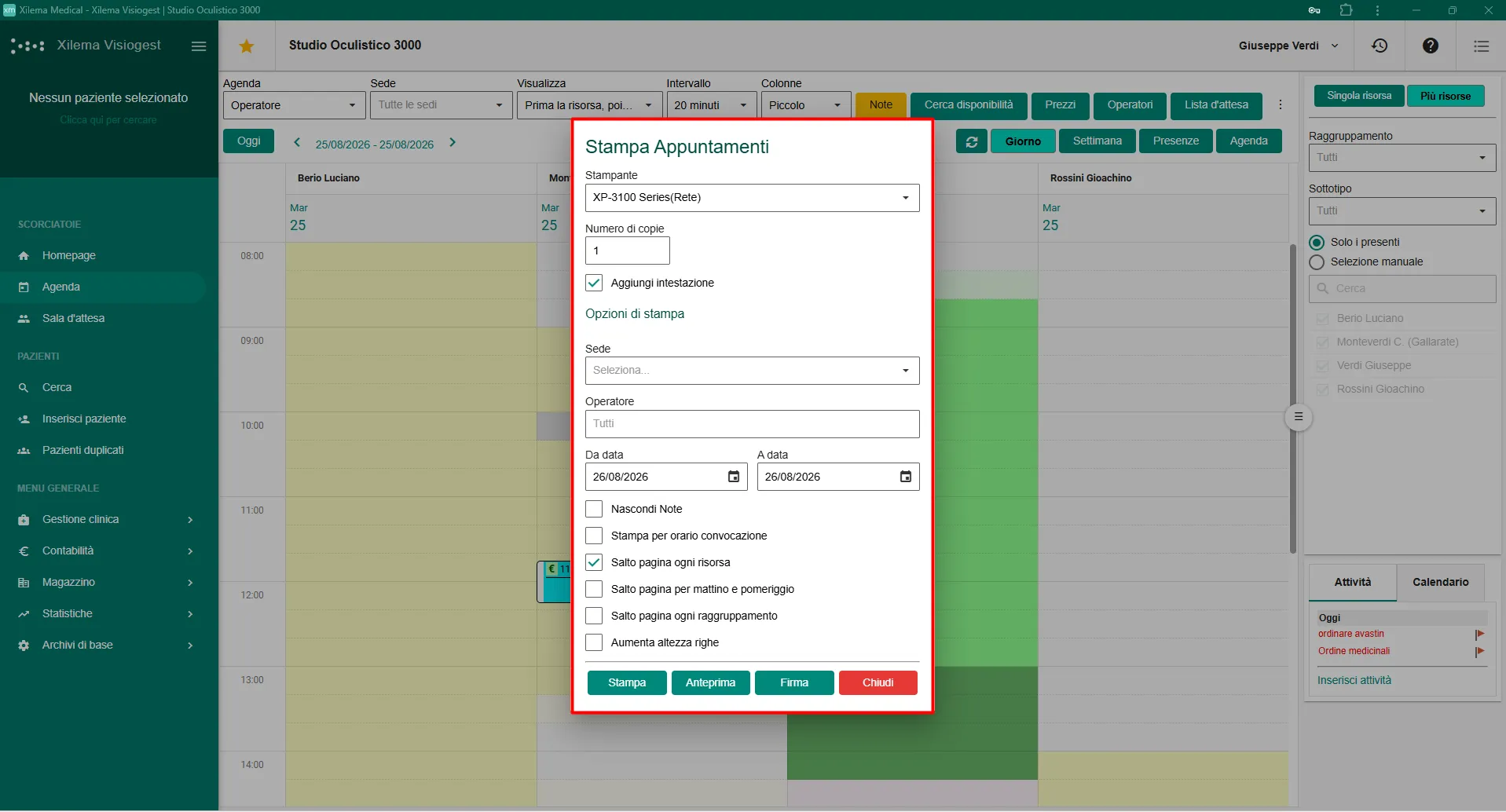The width and height of the screenshot is (1506, 812).
Task: Enable Salto pagina per mattino e pomeriggio
Action: coord(594,589)
